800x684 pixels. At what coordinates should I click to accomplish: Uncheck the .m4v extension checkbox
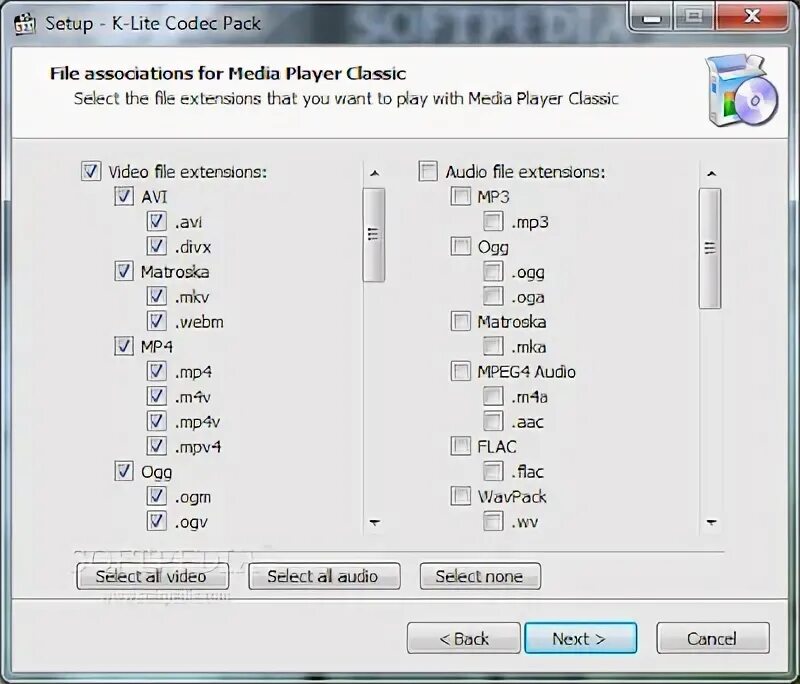coord(157,396)
